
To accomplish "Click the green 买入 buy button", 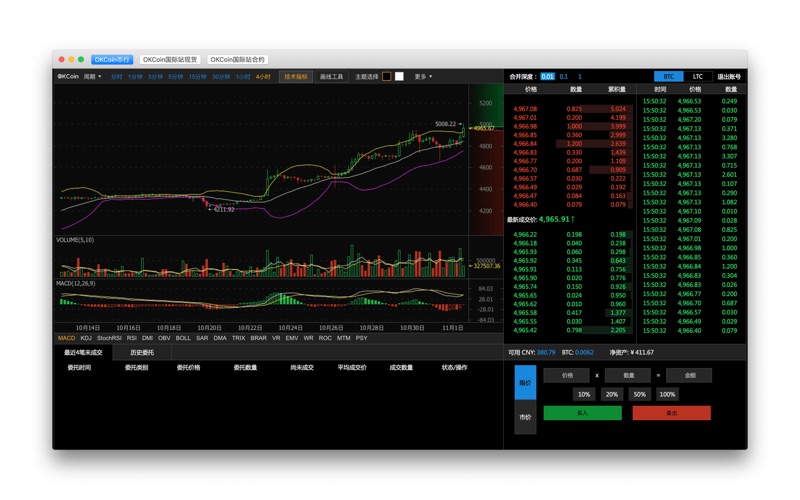I will coord(583,413).
